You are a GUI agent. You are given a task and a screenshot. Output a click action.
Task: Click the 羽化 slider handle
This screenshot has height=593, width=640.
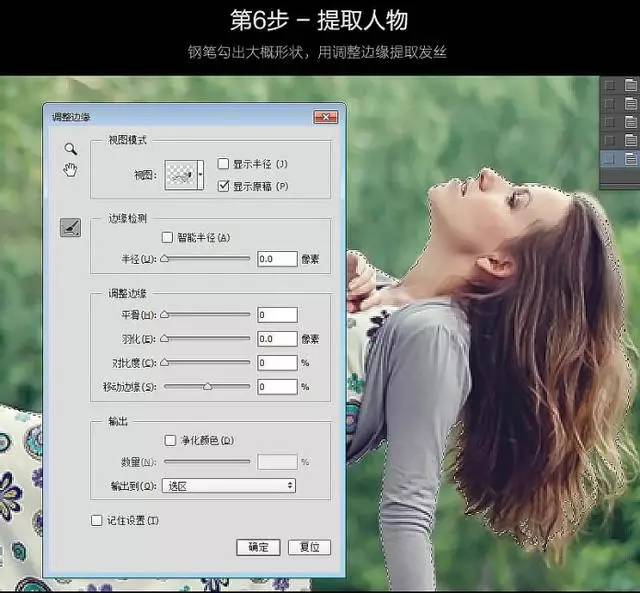165,339
